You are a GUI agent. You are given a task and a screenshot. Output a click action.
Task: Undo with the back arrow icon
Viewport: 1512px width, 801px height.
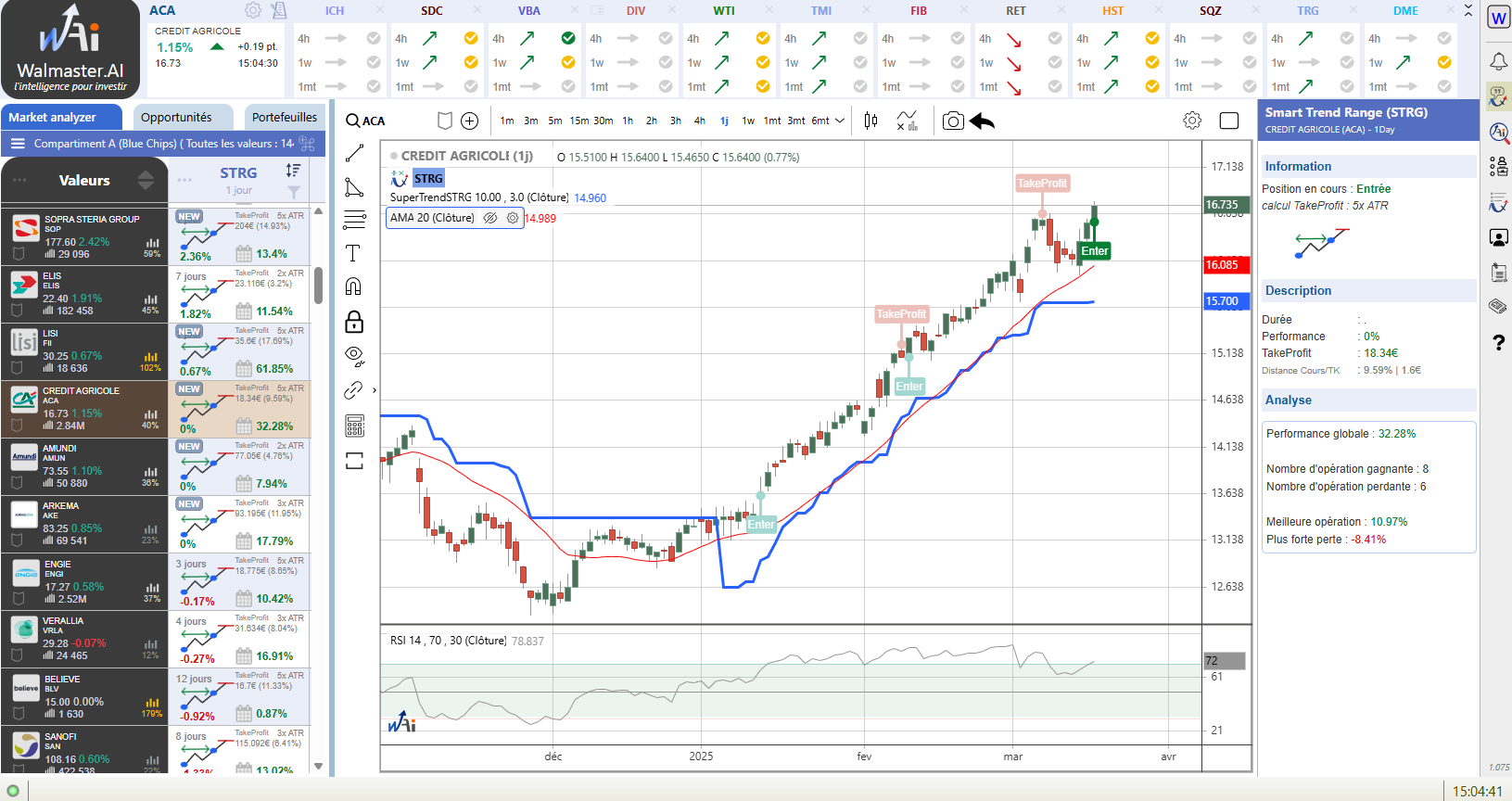(983, 121)
